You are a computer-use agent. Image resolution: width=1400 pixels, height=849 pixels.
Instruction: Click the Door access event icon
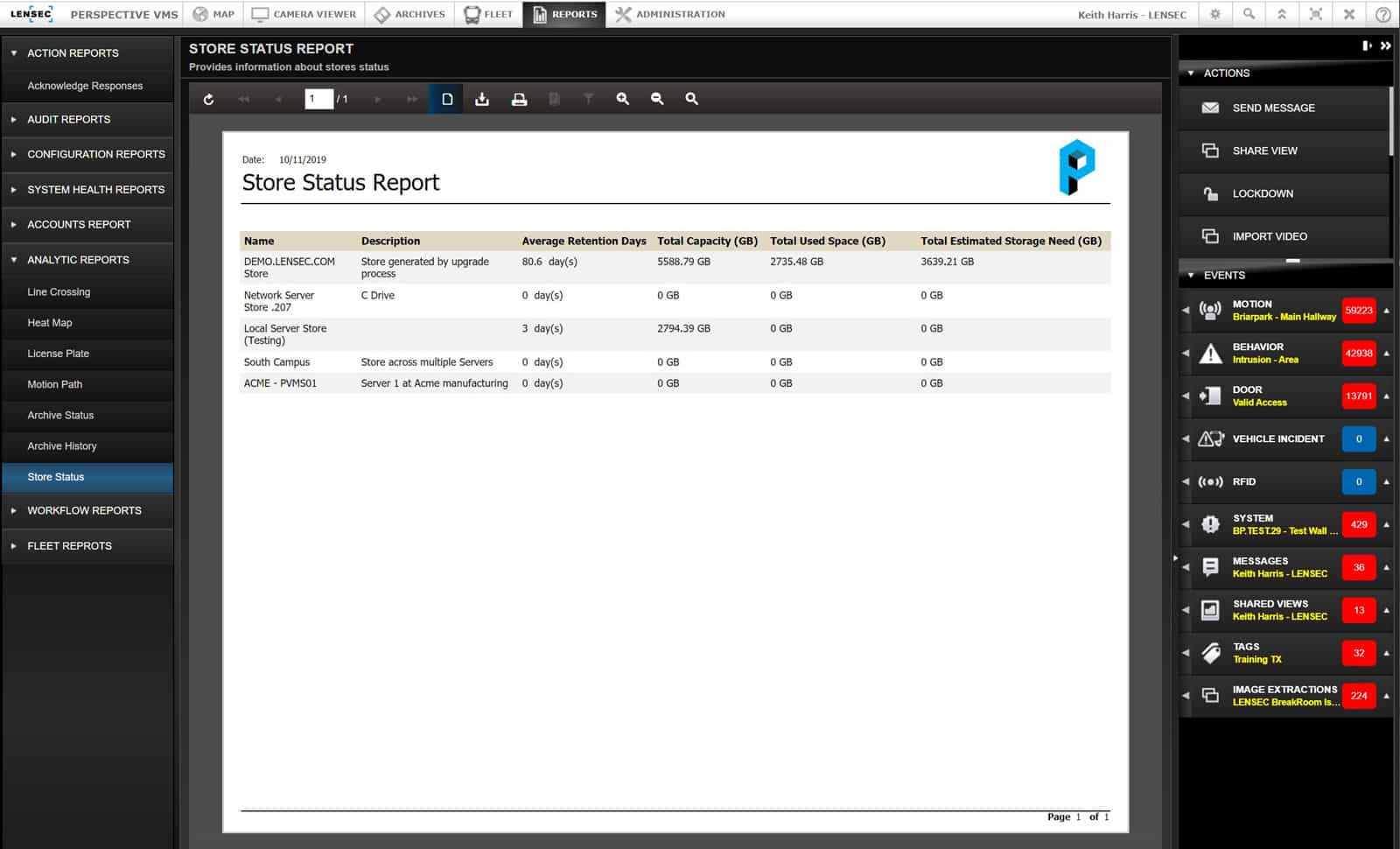tap(1210, 396)
